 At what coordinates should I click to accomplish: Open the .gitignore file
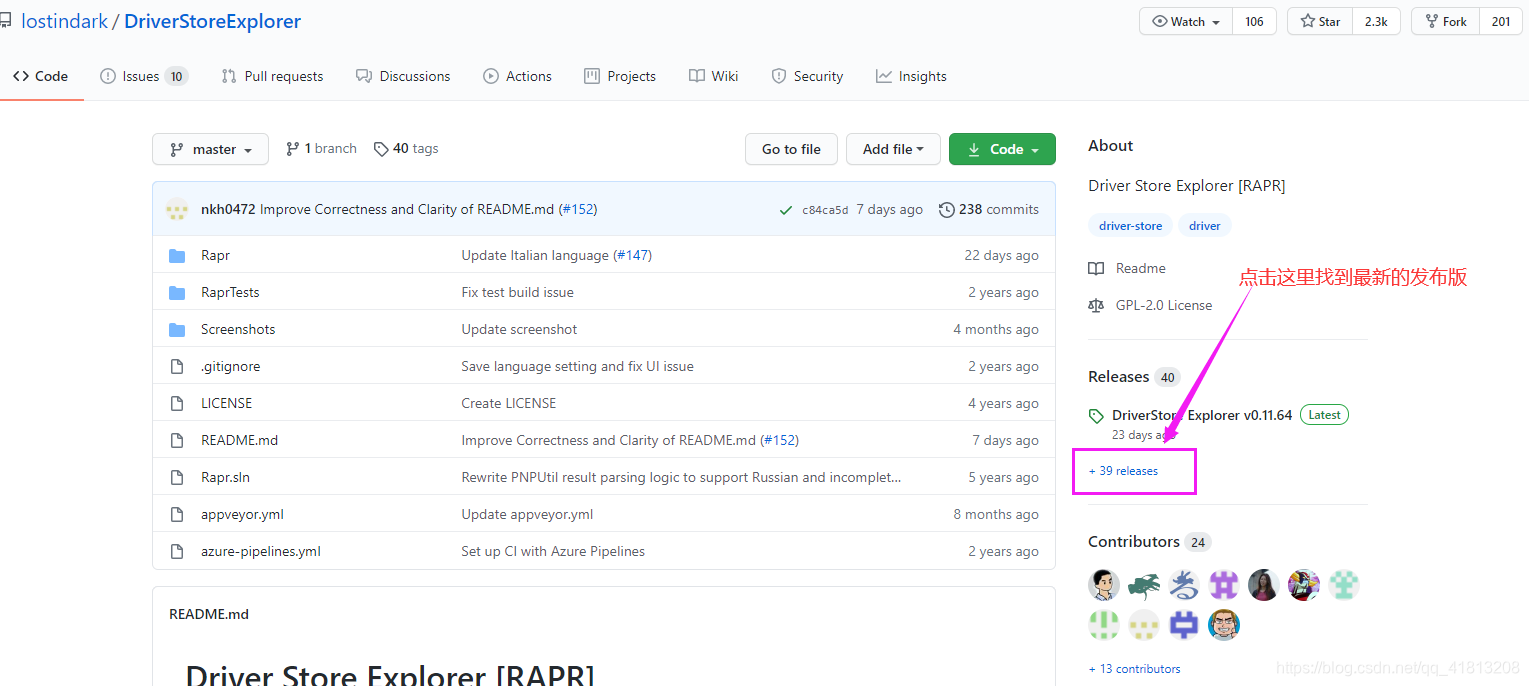coord(230,366)
